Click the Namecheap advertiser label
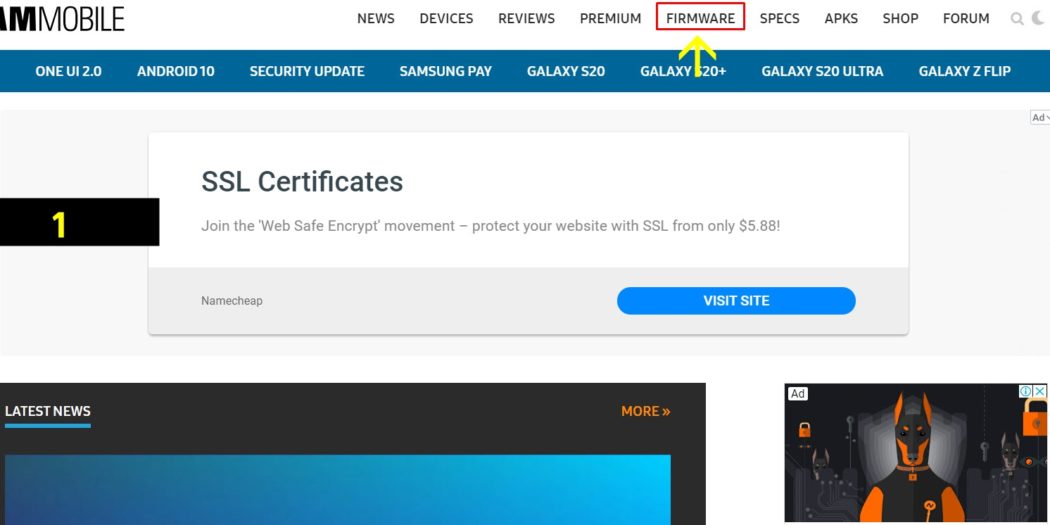1050x525 pixels. coord(232,301)
